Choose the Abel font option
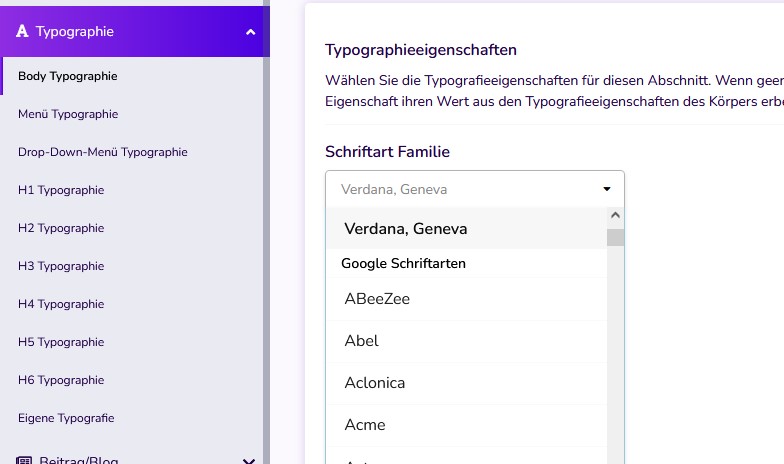Viewport: 784px width, 464px height. click(466, 341)
